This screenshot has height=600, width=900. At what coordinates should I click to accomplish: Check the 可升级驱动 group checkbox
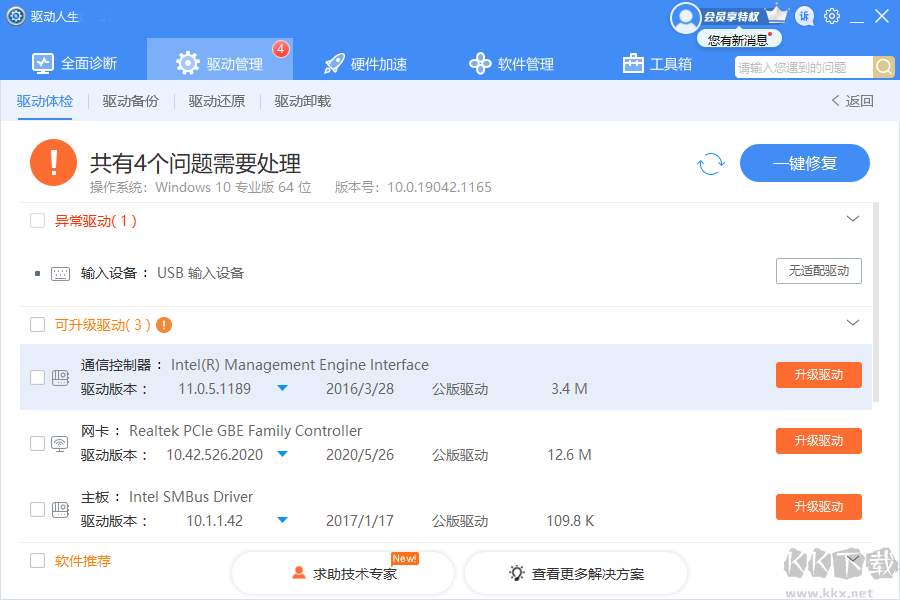(x=37, y=325)
